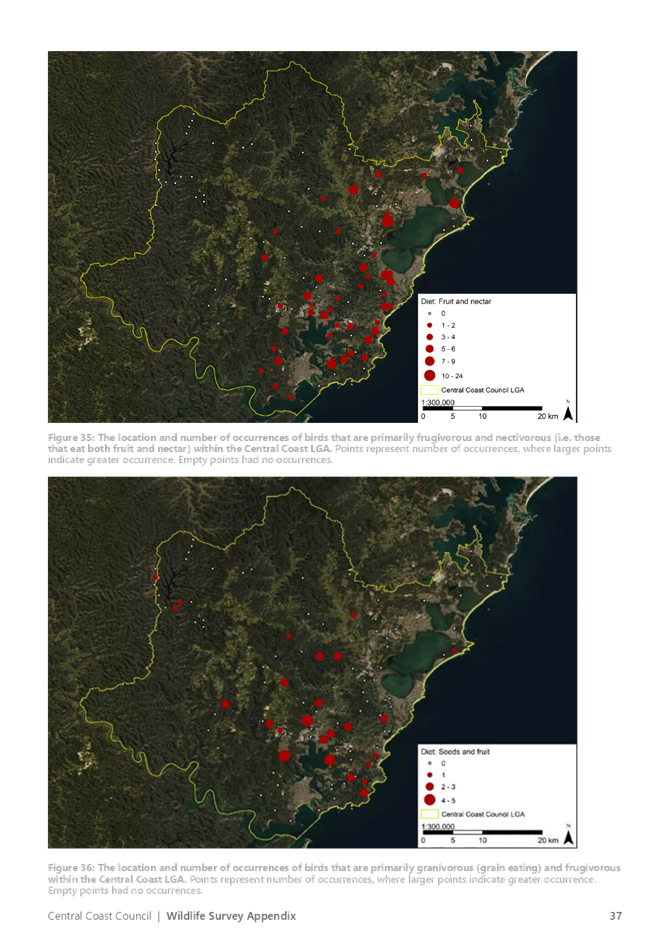Click the '2 - 3' legend label

click(448, 787)
